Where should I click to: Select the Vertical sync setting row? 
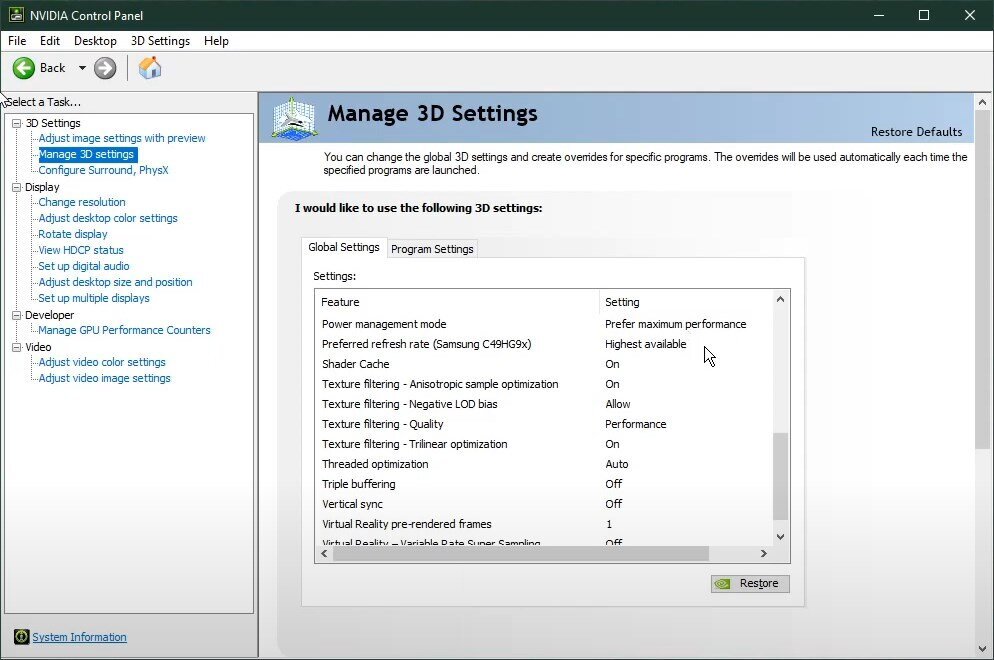(352, 504)
